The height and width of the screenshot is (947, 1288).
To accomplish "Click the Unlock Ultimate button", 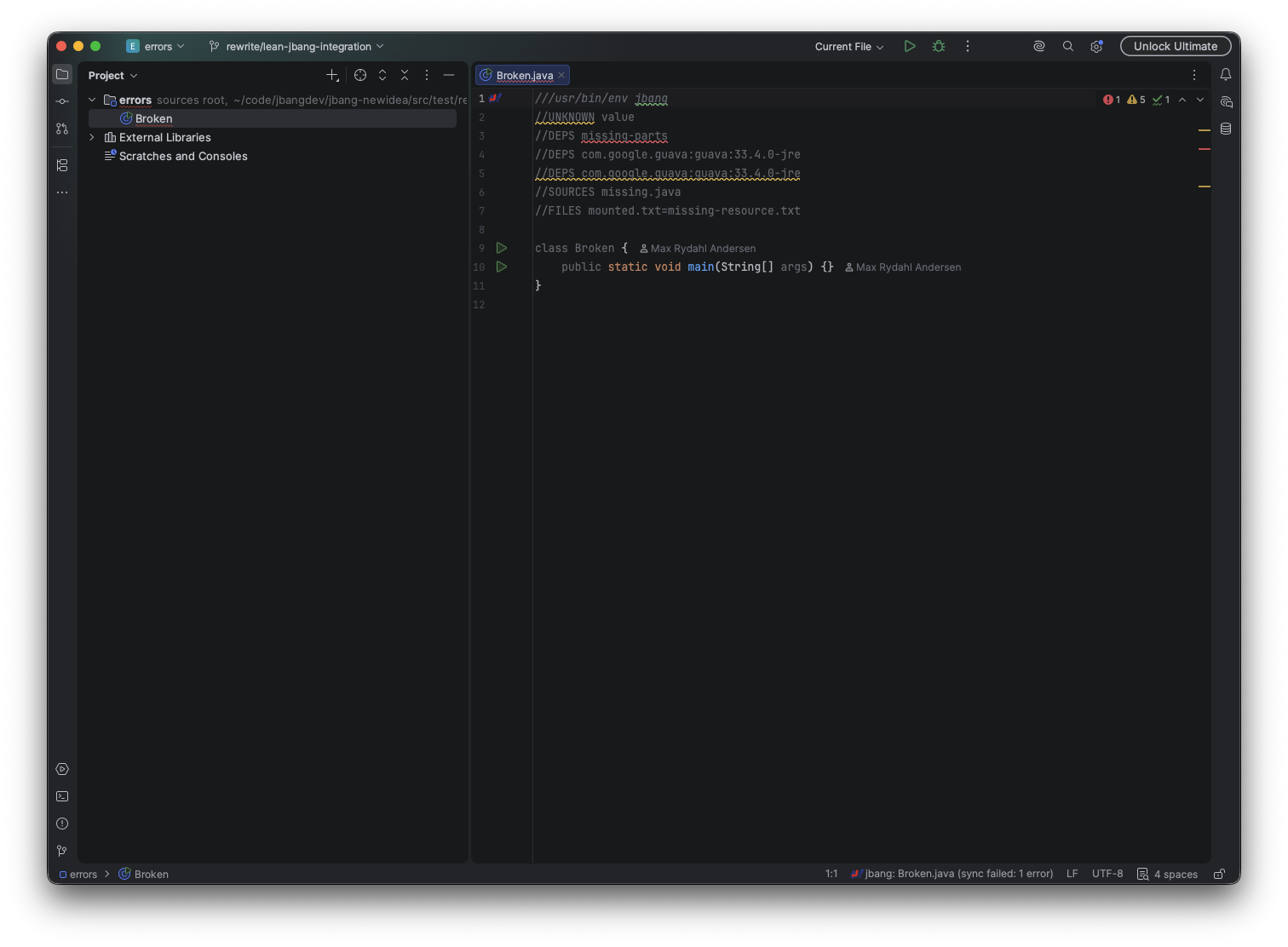I will point(1176,46).
